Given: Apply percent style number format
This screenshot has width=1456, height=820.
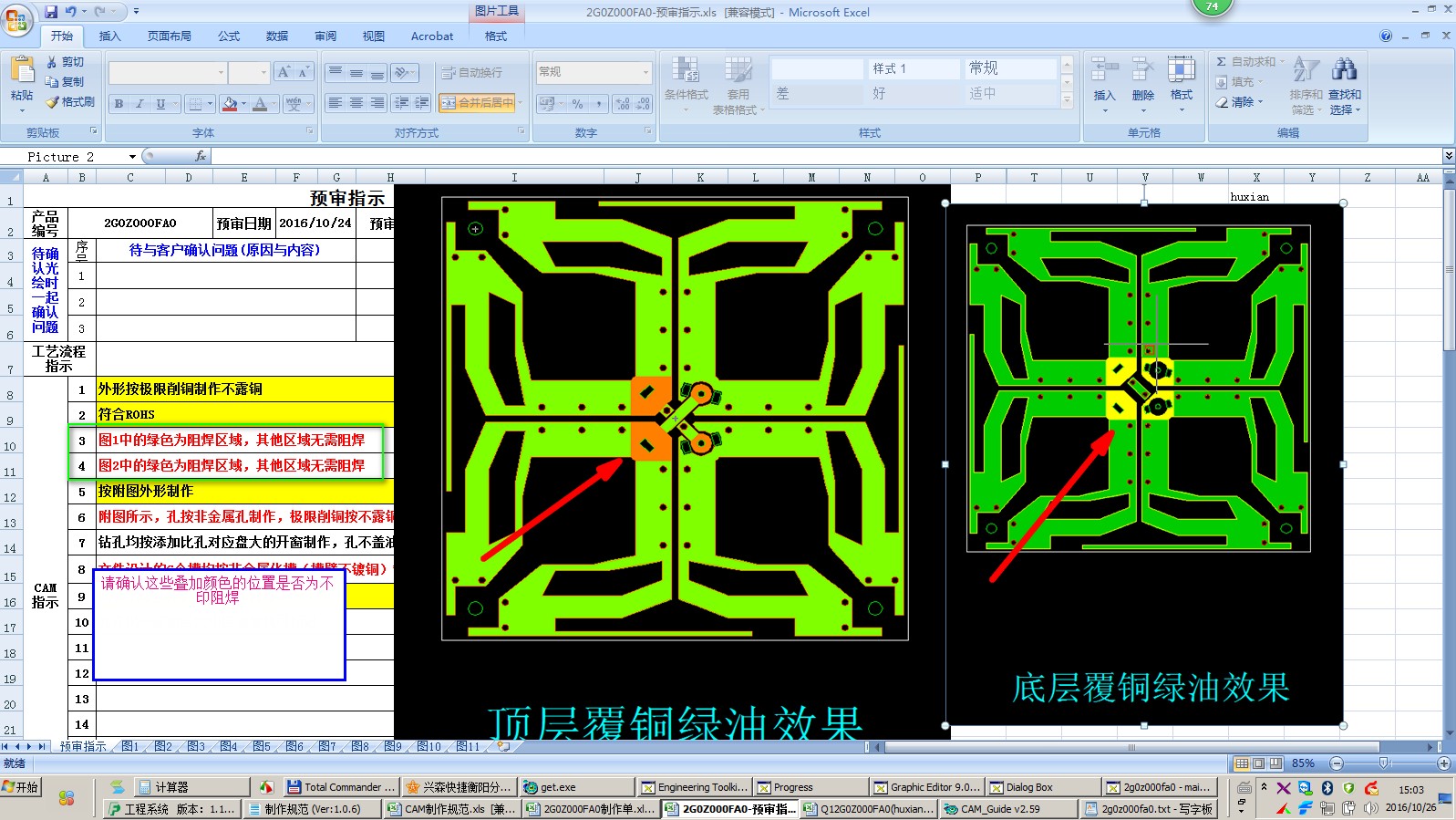Looking at the screenshot, I should pyautogui.click(x=577, y=104).
